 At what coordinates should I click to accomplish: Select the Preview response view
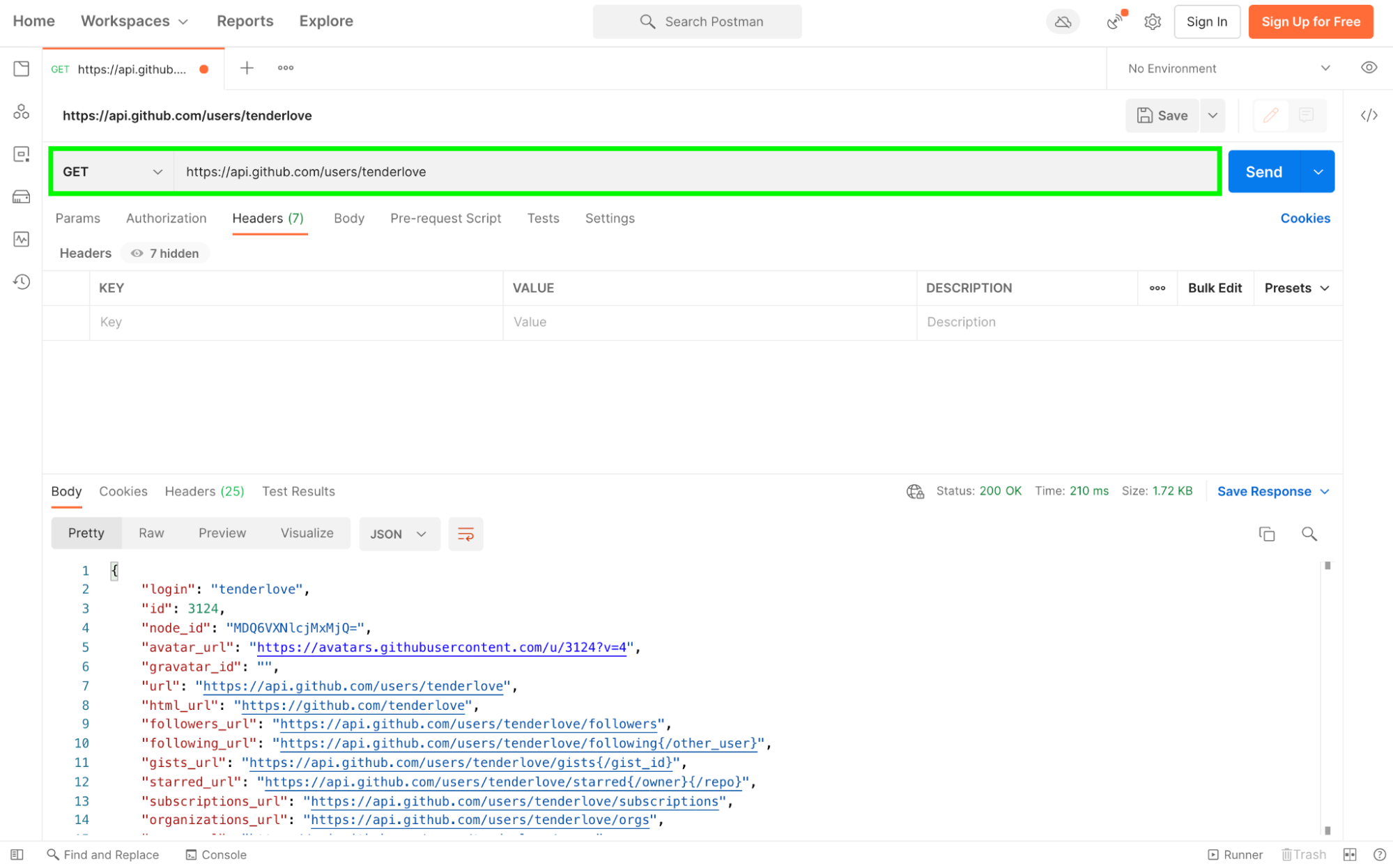[x=222, y=533]
